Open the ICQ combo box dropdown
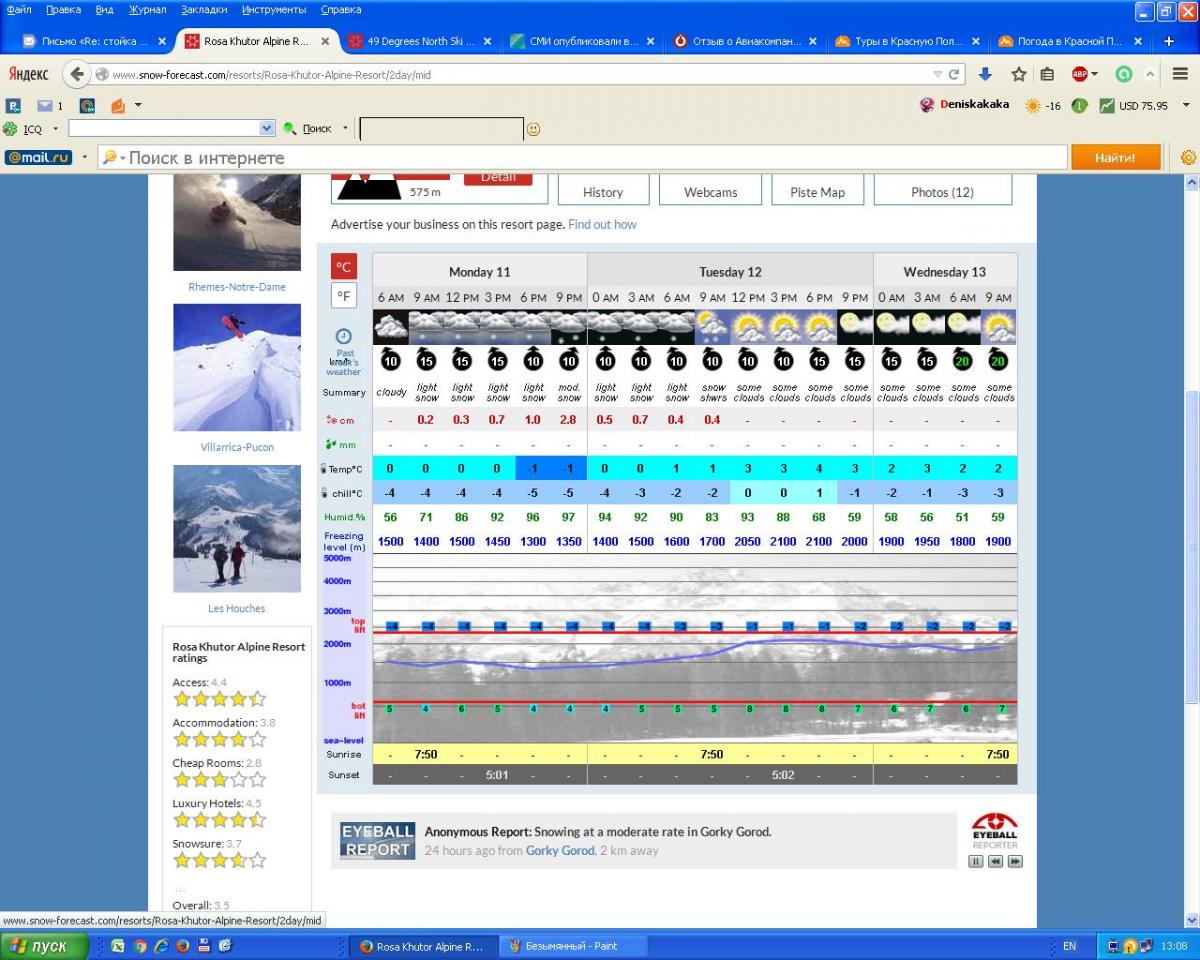Viewport: 1200px width, 960px height. point(267,129)
